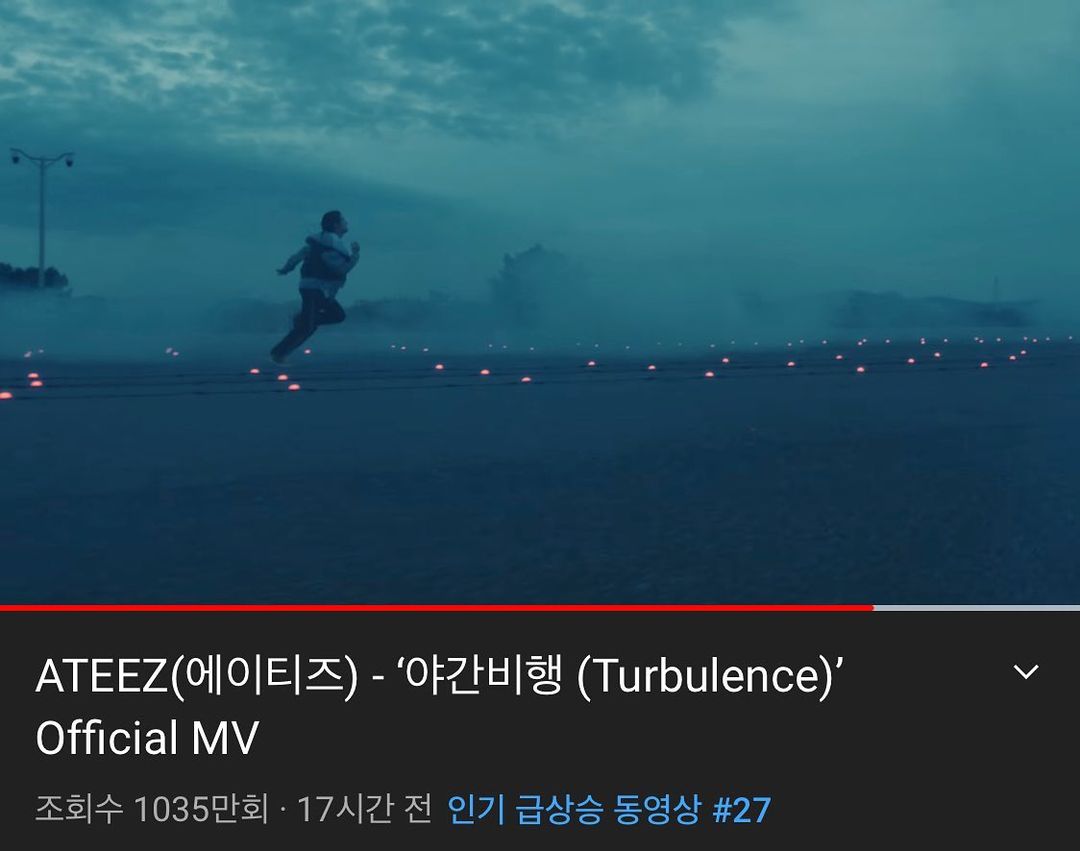Image resolution: width=1080 pixels, height=851 pixels.
Task: Open the 인기 급상승 동영상 #27 trending link
Action: click(609, 809)
